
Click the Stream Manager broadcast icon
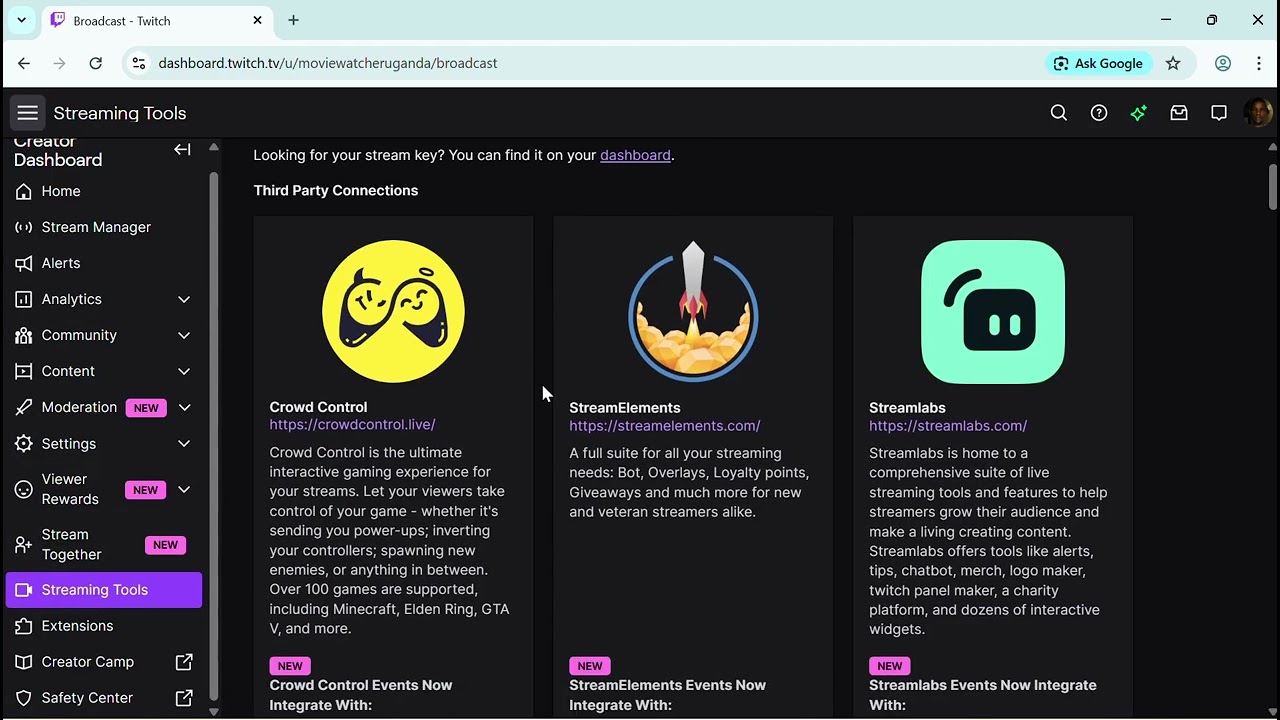24,227
